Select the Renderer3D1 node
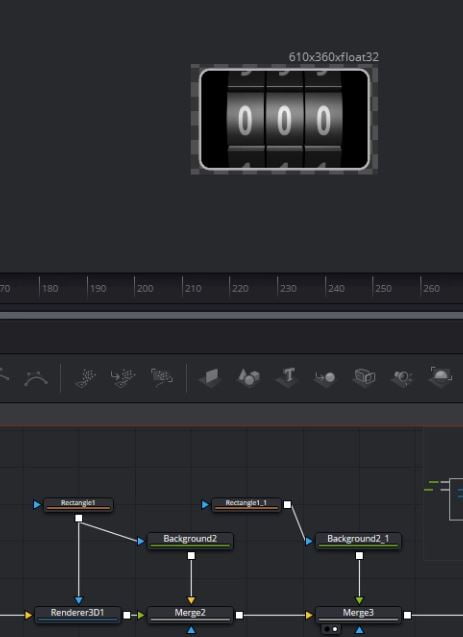463x637 pixels. click(78, 615)
